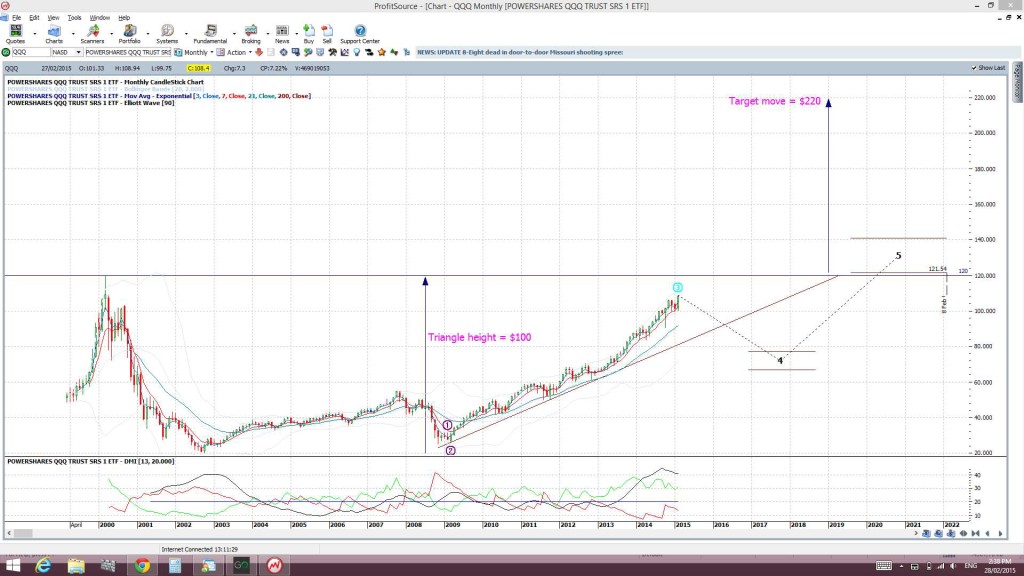Image resolution: width=1024 pixels, height=576 pixels.
Task: Open File Explorer from the taskbar
Action: tap(76, 566)
